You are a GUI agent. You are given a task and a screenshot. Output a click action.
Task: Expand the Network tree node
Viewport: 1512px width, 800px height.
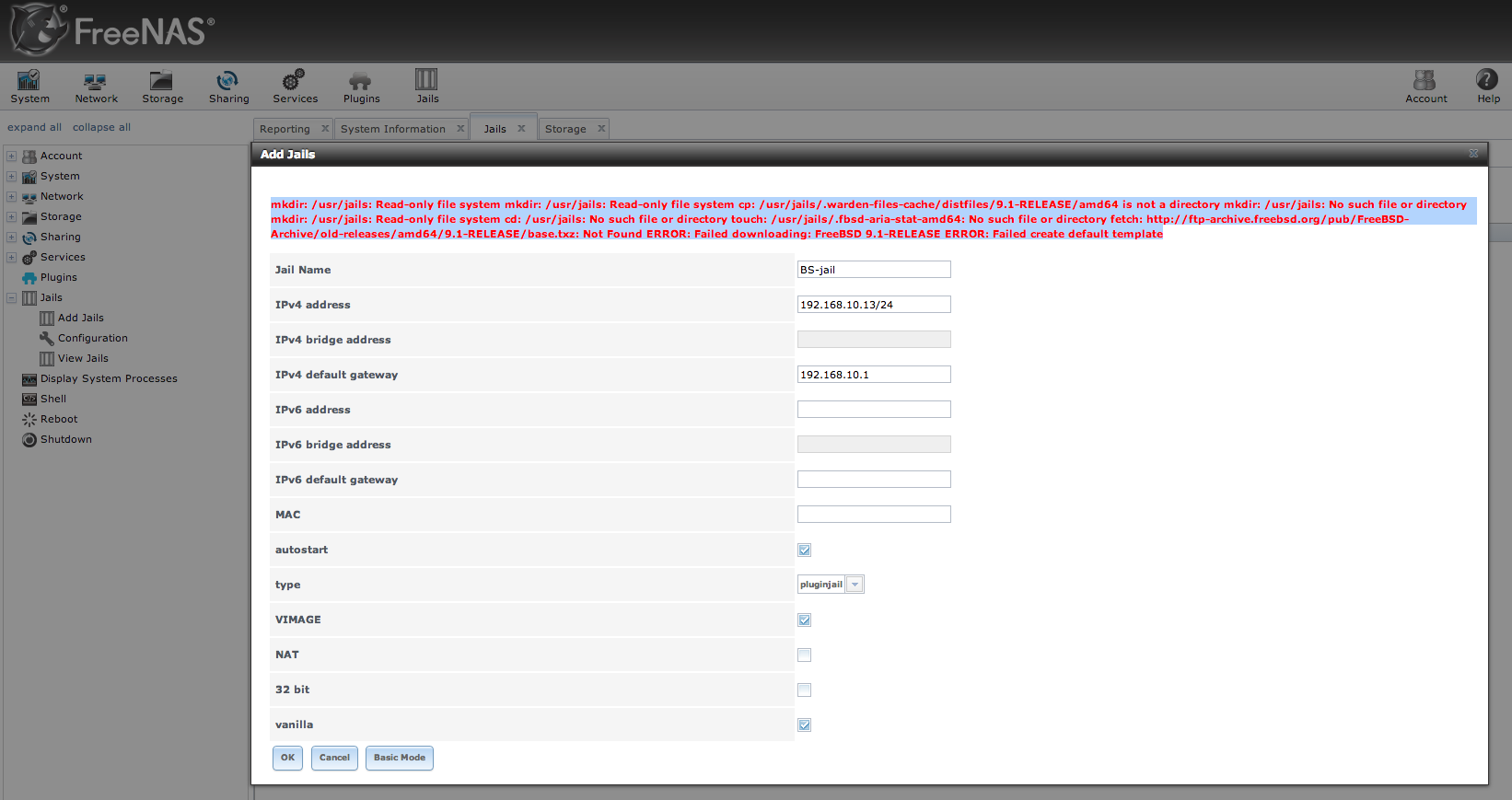12,197
